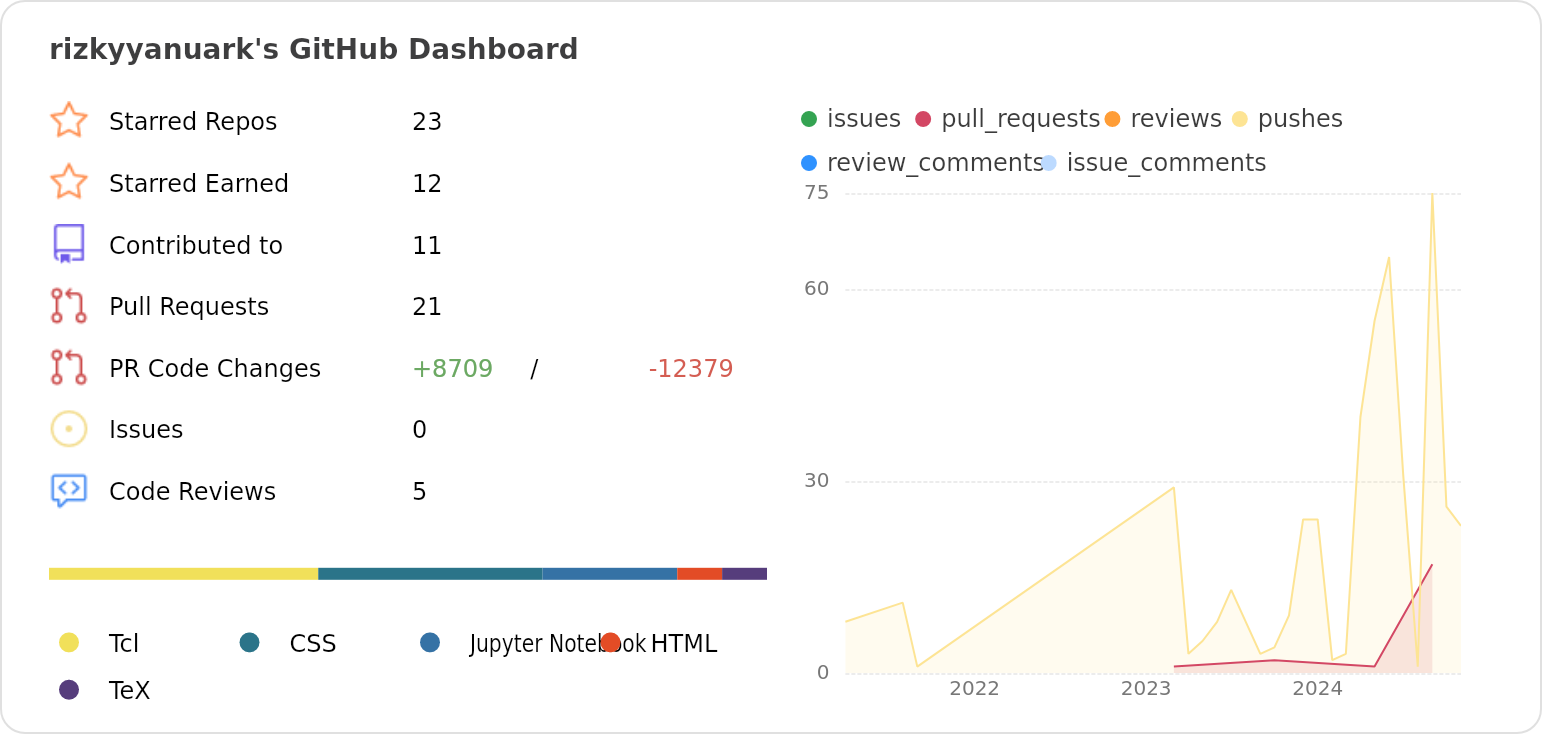Screen dimensions: 1542x734
Task: Click the Code Reviews label
Action: (x=192, y=492)
